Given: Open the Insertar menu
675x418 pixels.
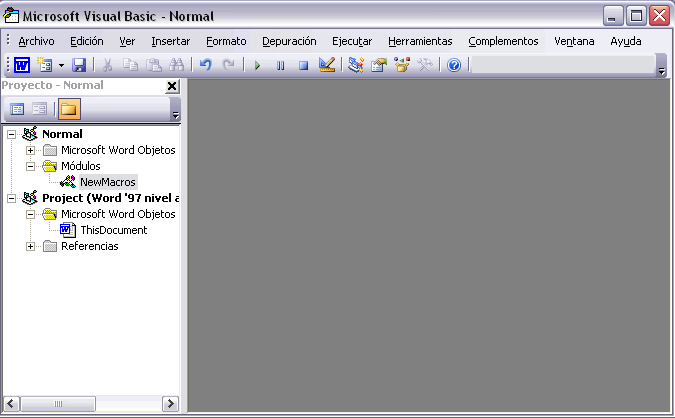Looking at the screenshot, I should pyautogui.click(x=171, y=41).
